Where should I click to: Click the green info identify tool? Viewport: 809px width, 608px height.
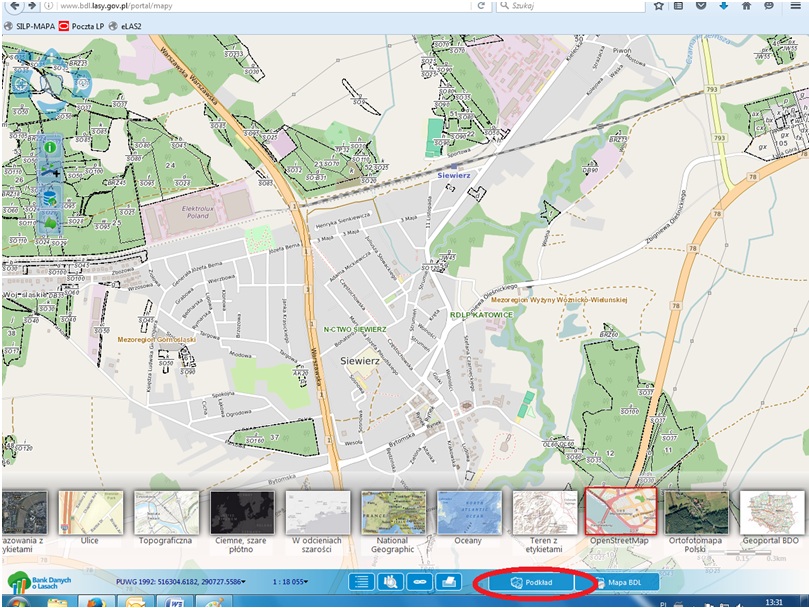click(50, 148)
